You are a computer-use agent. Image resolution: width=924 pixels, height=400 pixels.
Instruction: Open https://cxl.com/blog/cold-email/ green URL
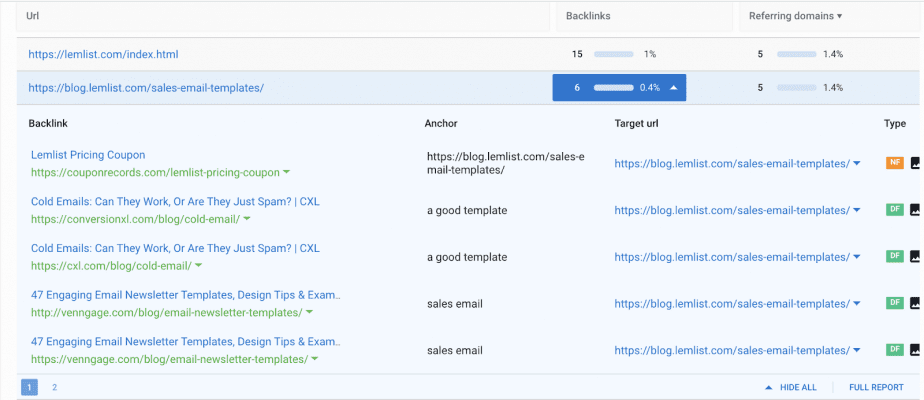[111, 266]
